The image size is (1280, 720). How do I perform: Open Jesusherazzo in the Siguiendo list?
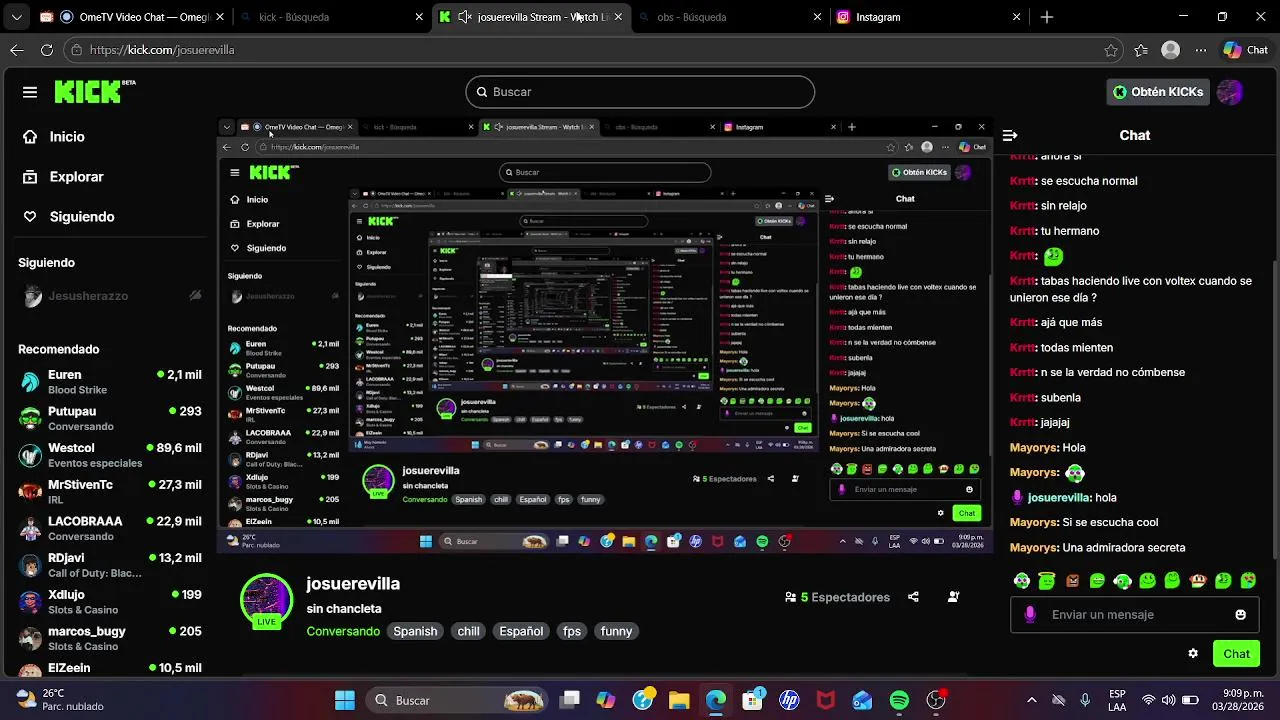coord(110,296)
